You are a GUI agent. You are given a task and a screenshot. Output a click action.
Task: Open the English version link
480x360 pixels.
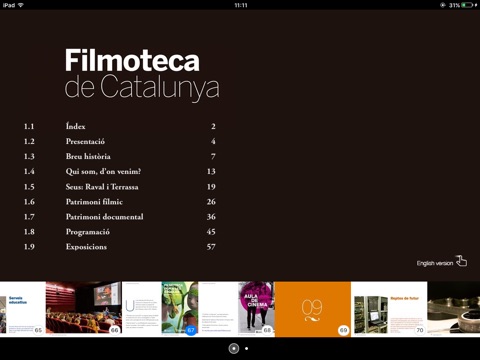point(435,263)
